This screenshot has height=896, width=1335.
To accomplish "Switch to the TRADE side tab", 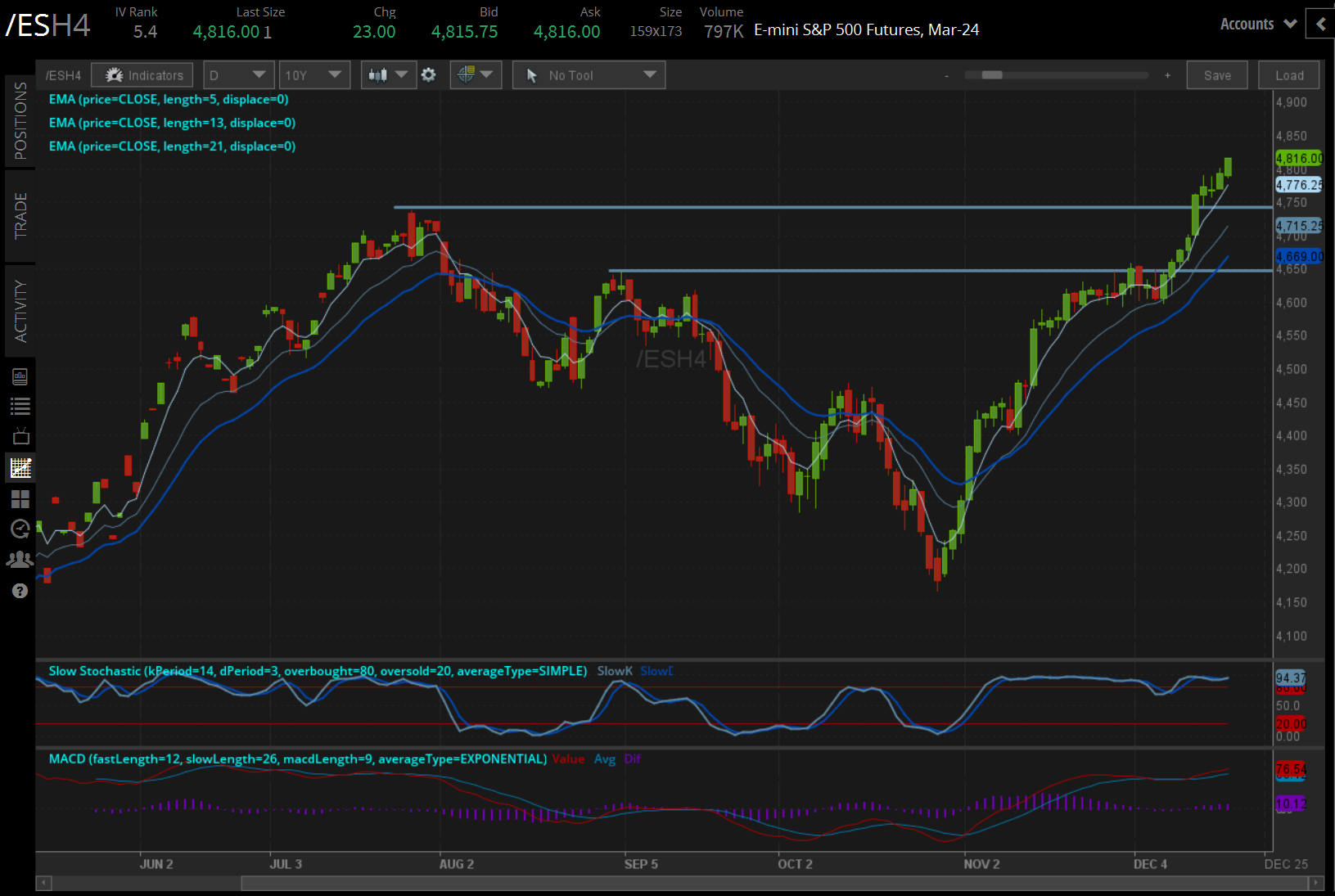I will (x=20, y=216).
